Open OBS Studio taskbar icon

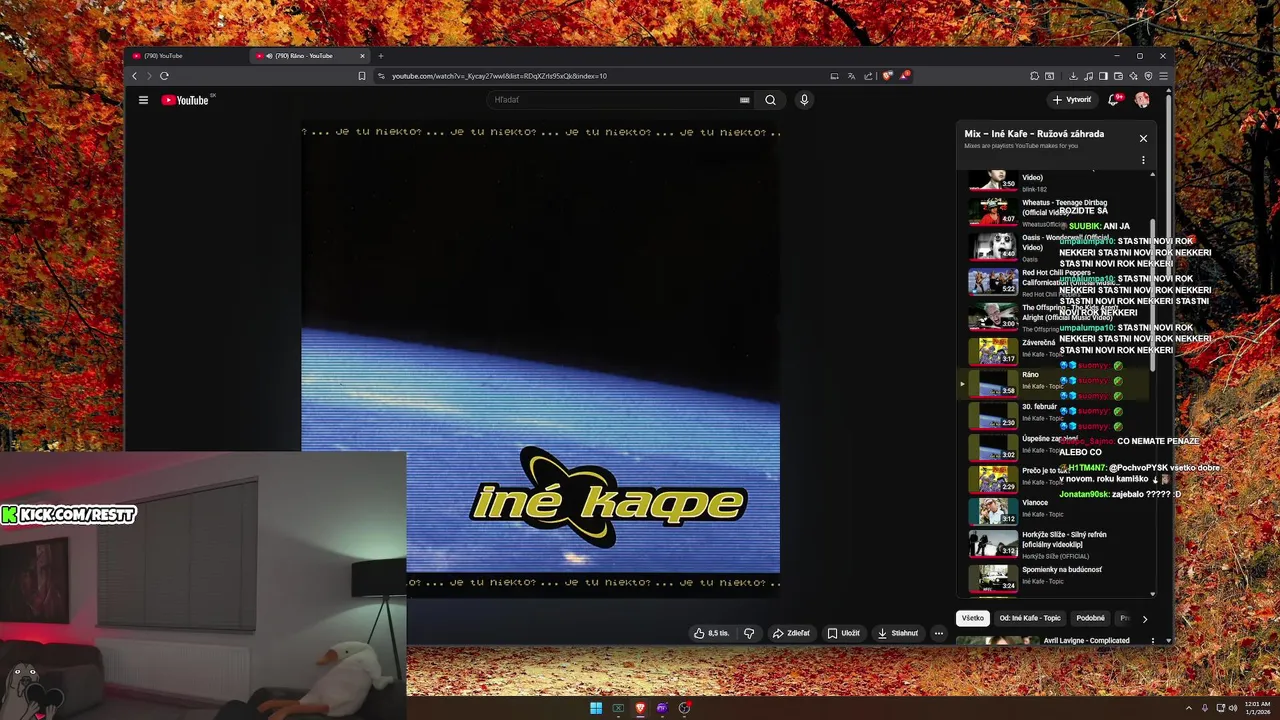pyautogui.click(x=684, y=708)
